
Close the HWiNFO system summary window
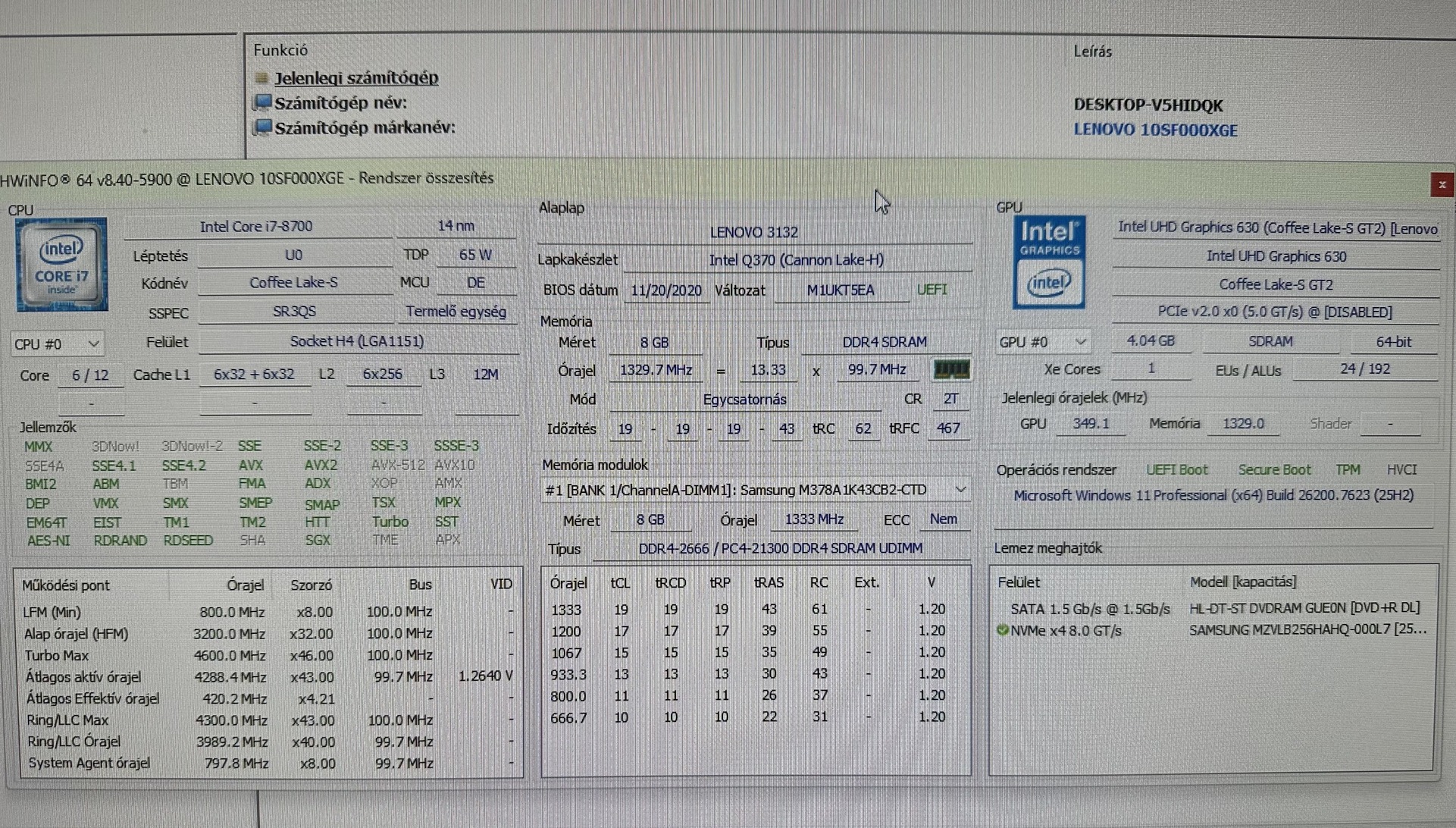[1441, 184]
